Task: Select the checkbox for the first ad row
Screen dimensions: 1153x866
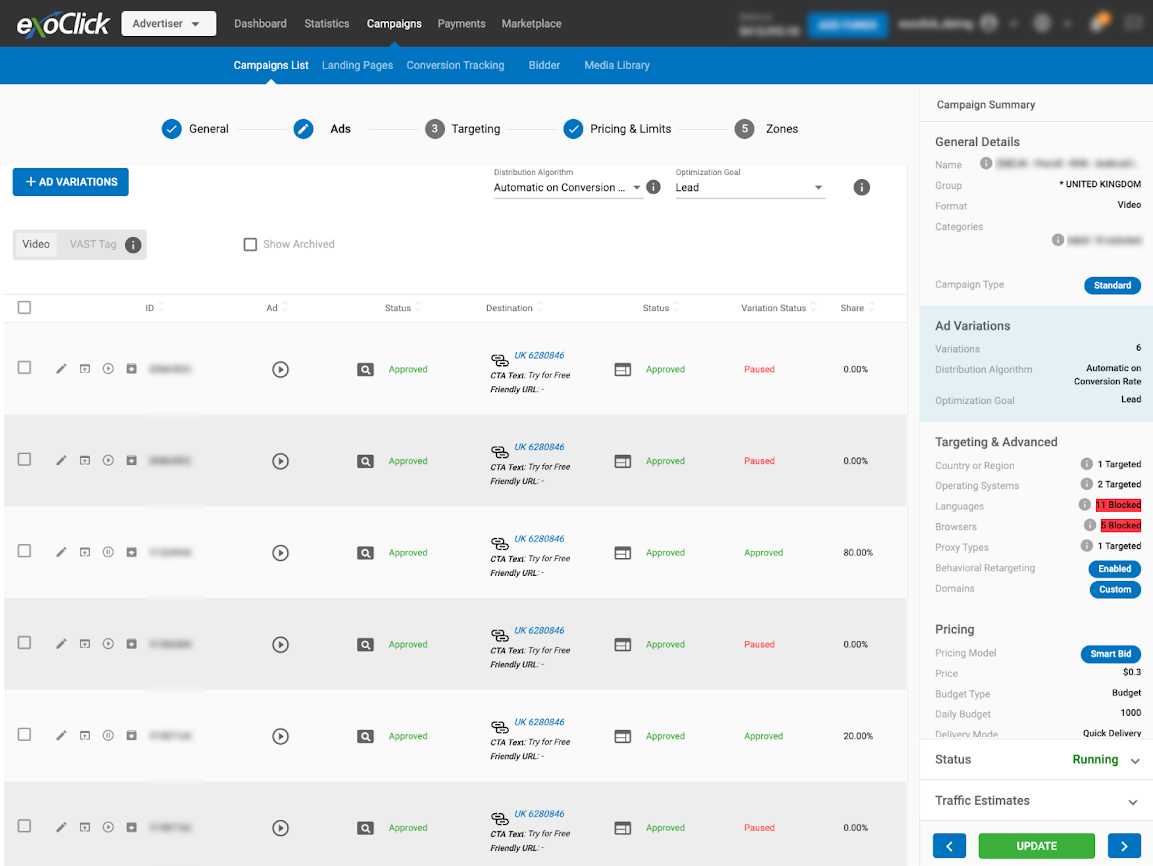Action: coord(24,368)
